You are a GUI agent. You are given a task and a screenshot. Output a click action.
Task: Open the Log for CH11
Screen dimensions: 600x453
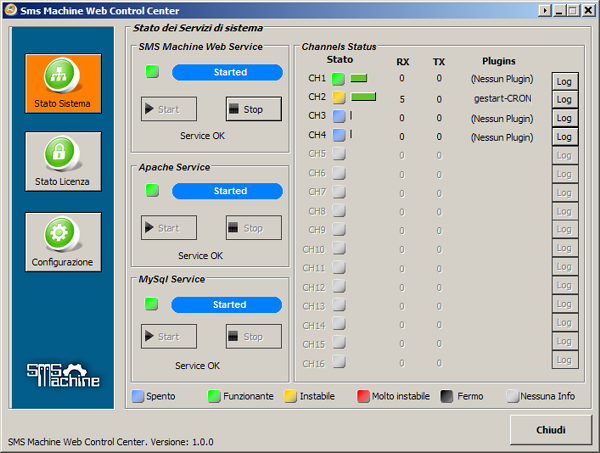565,267
